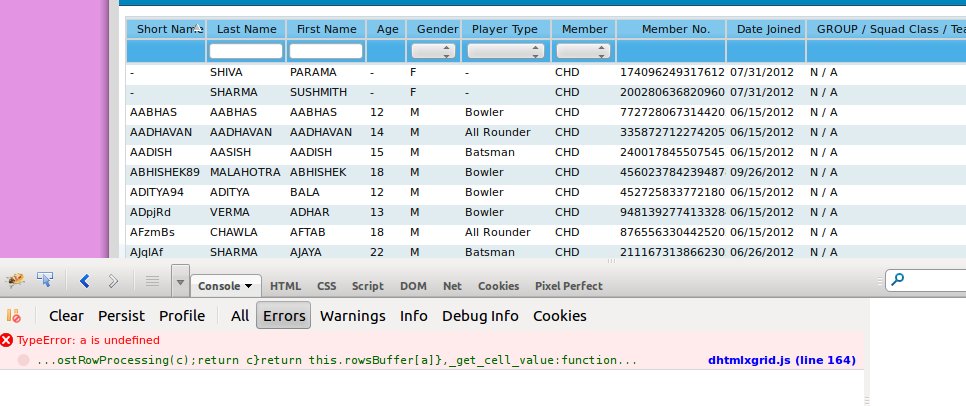Click the Clear console button
The height and width of the screenshot is (406, 966).
tap(66, 315)
